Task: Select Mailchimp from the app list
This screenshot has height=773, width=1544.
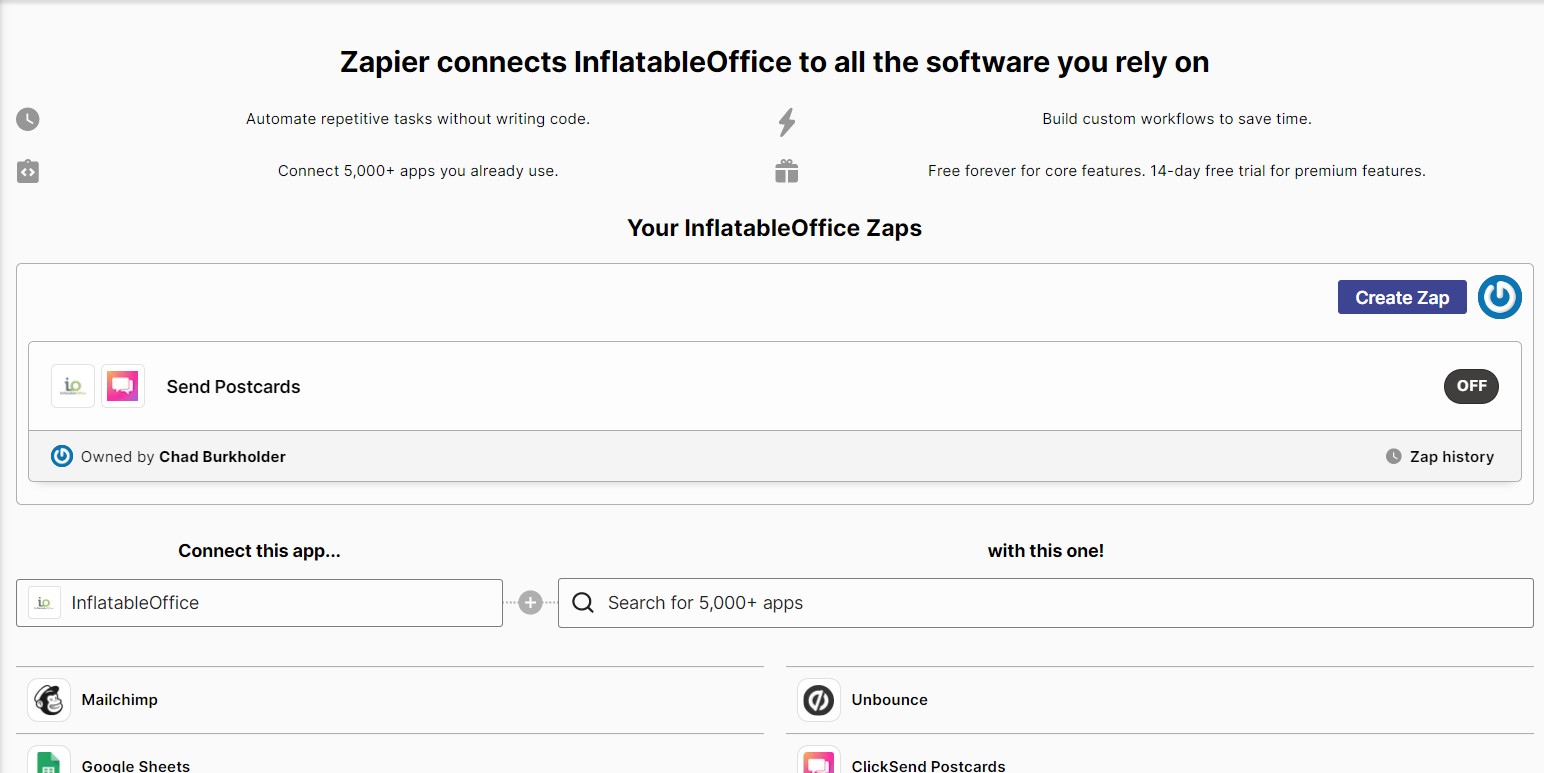Action: tap(120, 700)
